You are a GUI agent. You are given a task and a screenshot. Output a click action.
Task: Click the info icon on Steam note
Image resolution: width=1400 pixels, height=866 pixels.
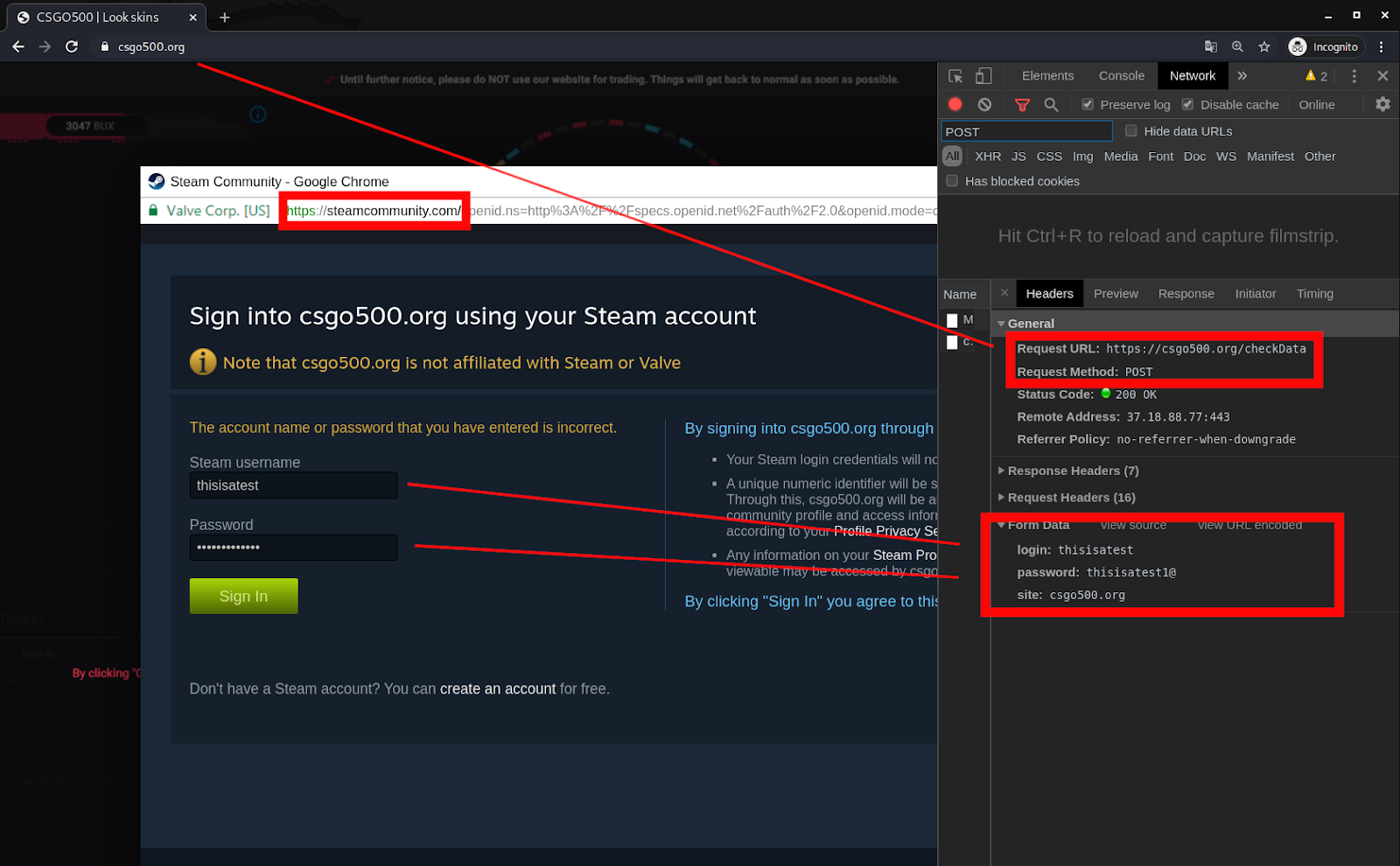[x=203, y=361]
